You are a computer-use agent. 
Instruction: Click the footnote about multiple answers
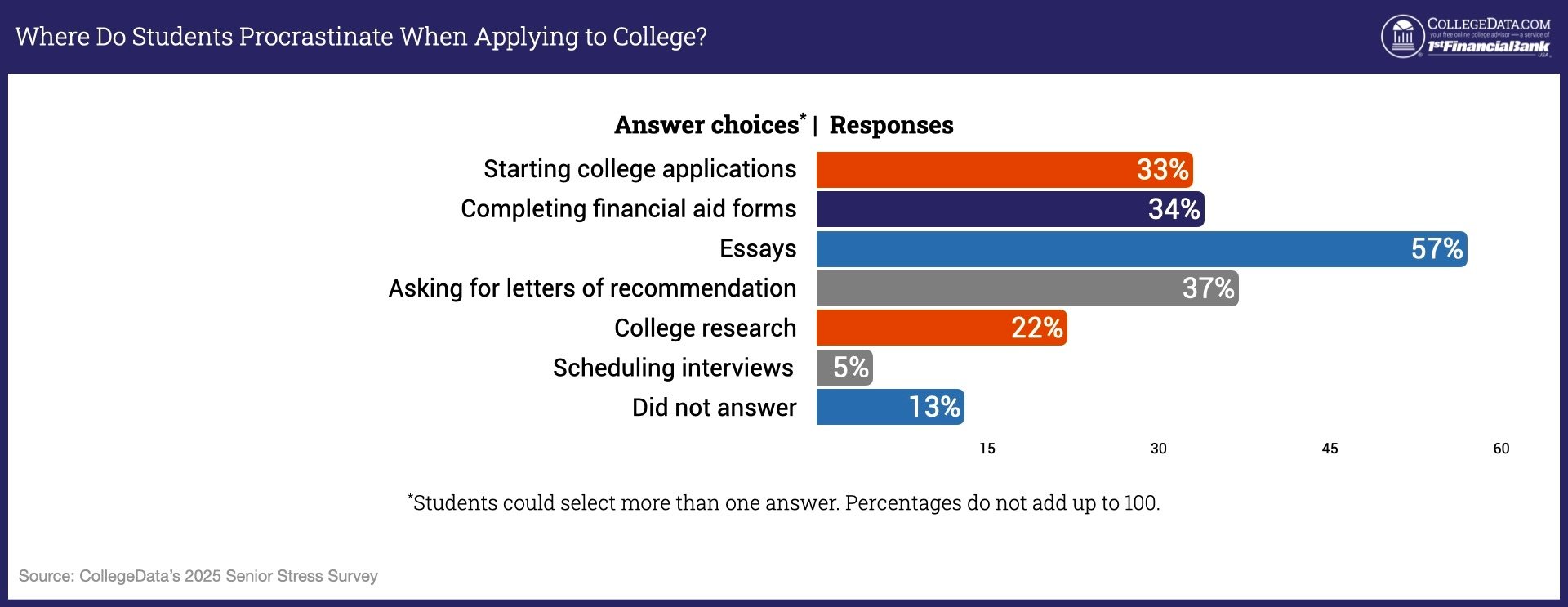(784, 502)
